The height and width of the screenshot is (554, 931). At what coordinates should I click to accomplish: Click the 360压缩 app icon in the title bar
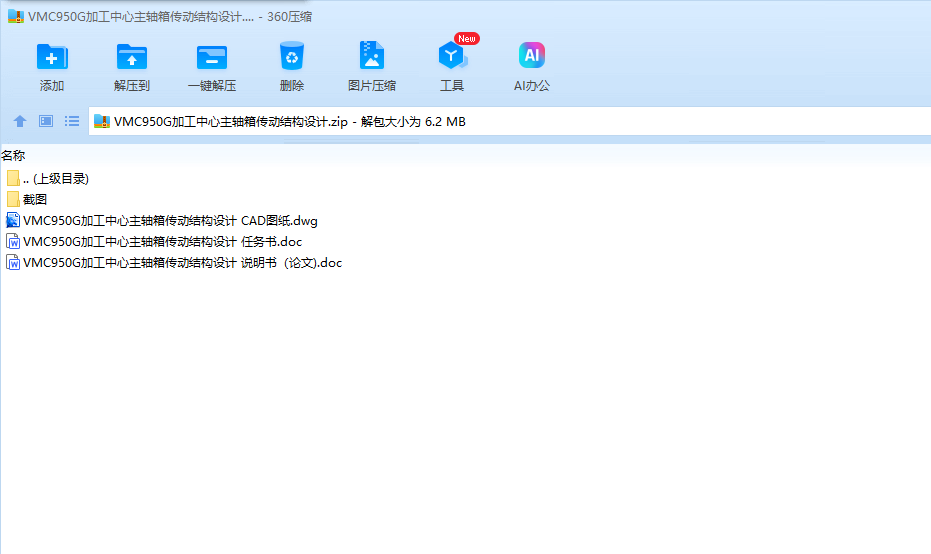[15, 17]
